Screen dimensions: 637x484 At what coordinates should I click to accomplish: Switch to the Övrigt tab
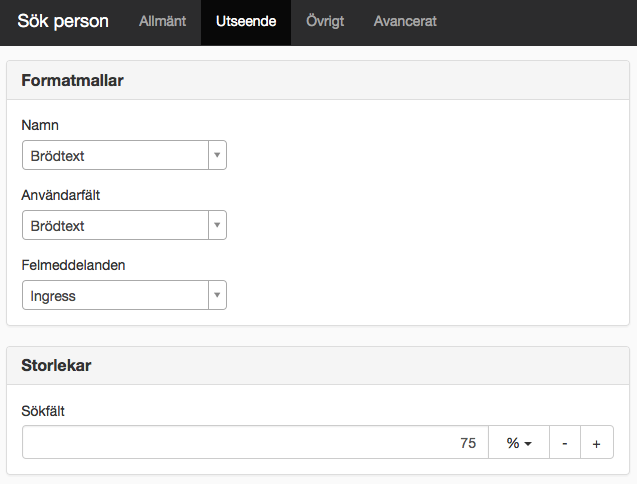[325, 21]
